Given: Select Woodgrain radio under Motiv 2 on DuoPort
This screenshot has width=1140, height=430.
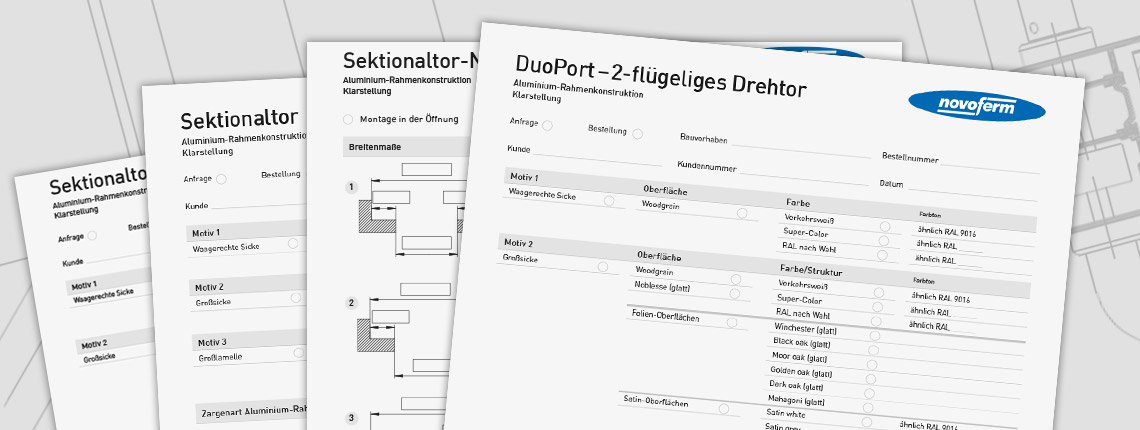Looking at the screenshot, I should point(736,279).
